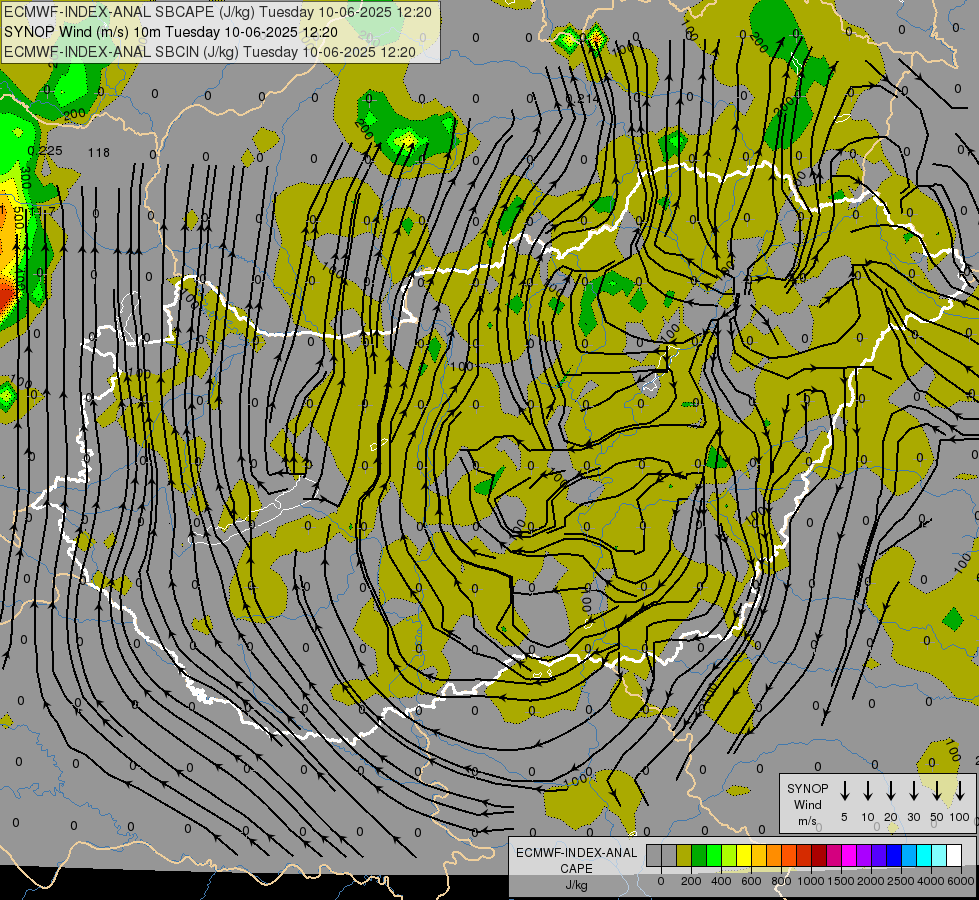Click the '0.214' value on the map
This screenshot has height=900, width=979.
pos(583,99)
